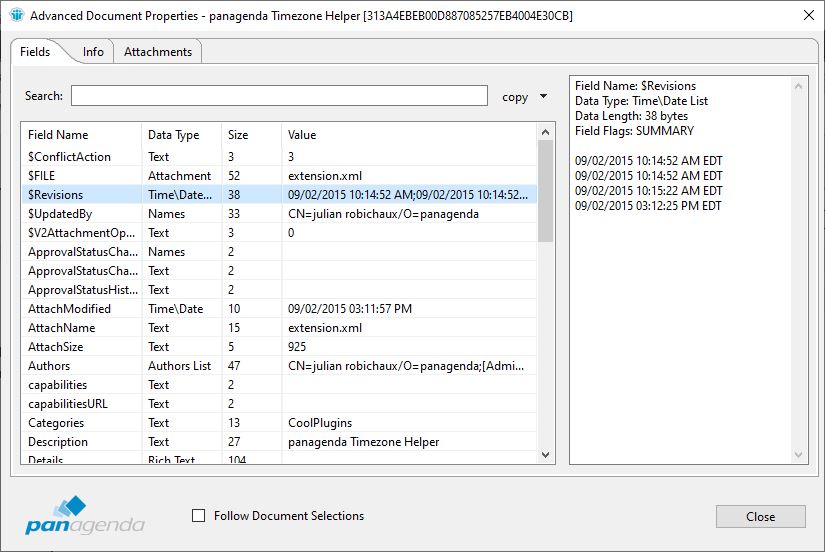The image size is (826, 554).
Task: Sort by Value column header
Action: [409, 135]
